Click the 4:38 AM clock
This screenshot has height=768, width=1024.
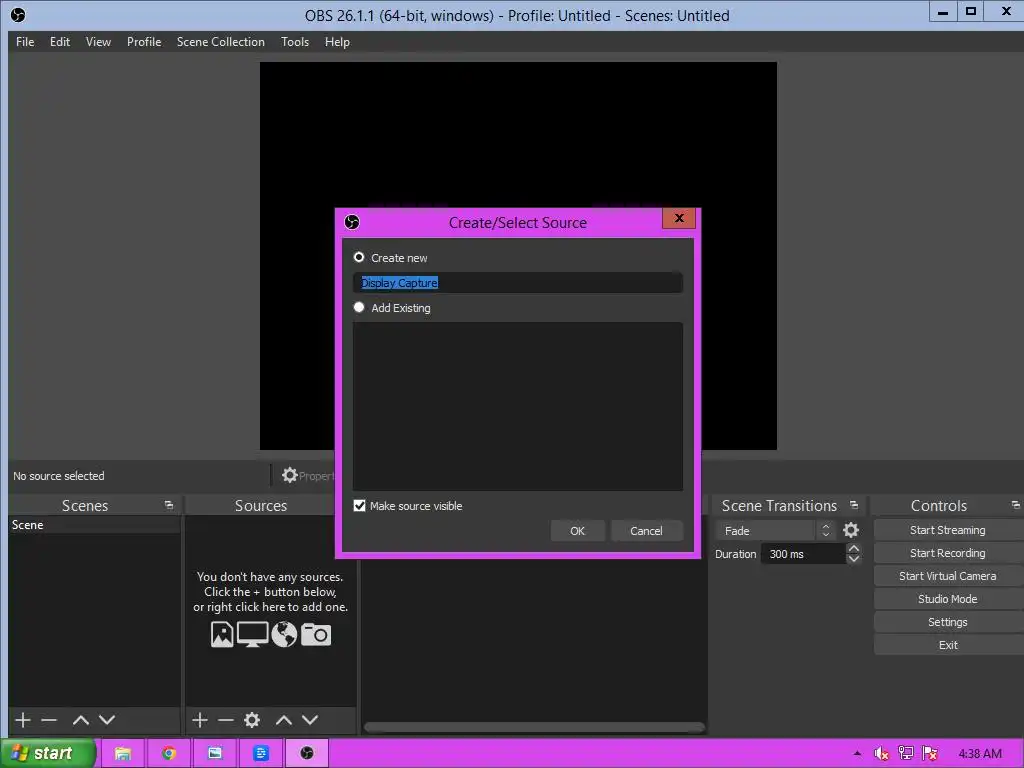point(980,754)
